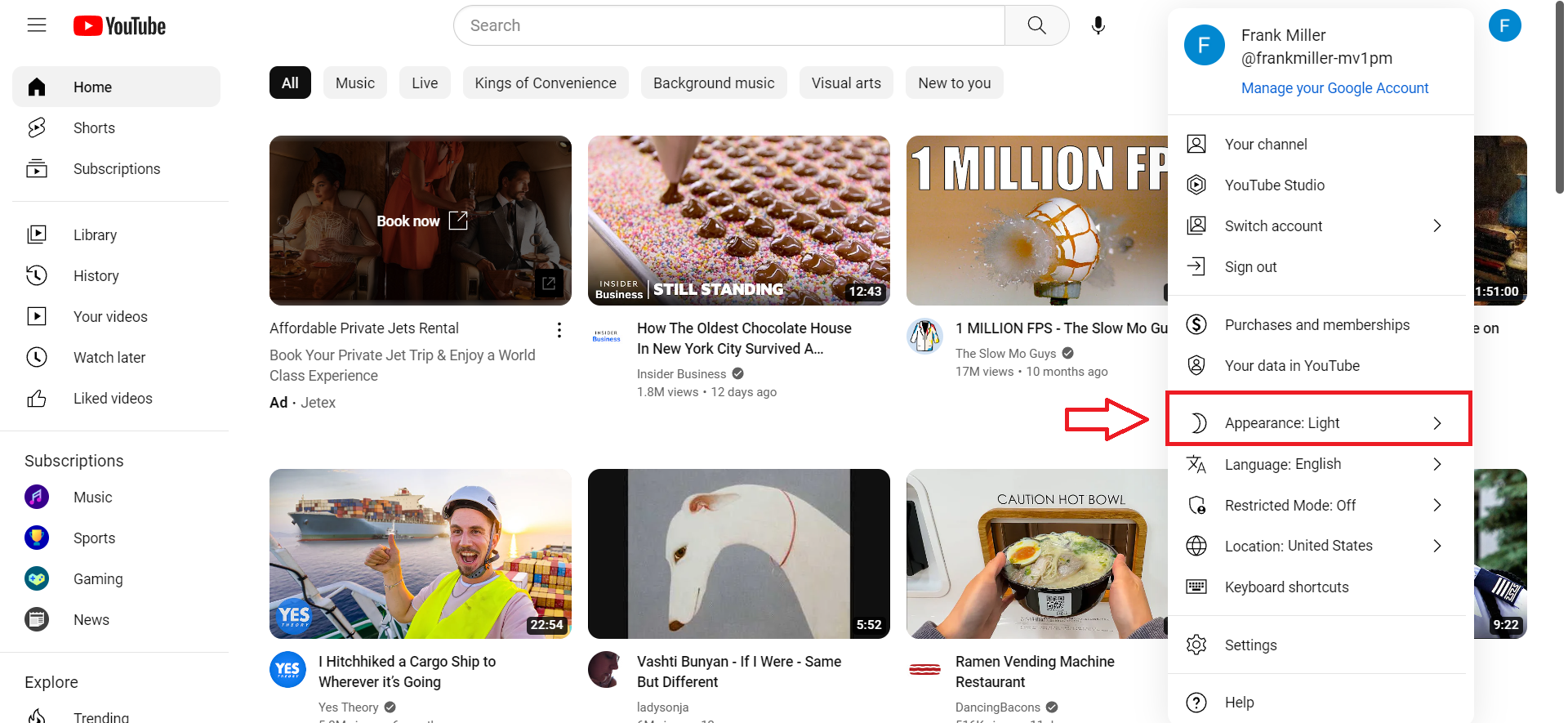
Task: Open Trending under Explore
Action: click(116, 716)
